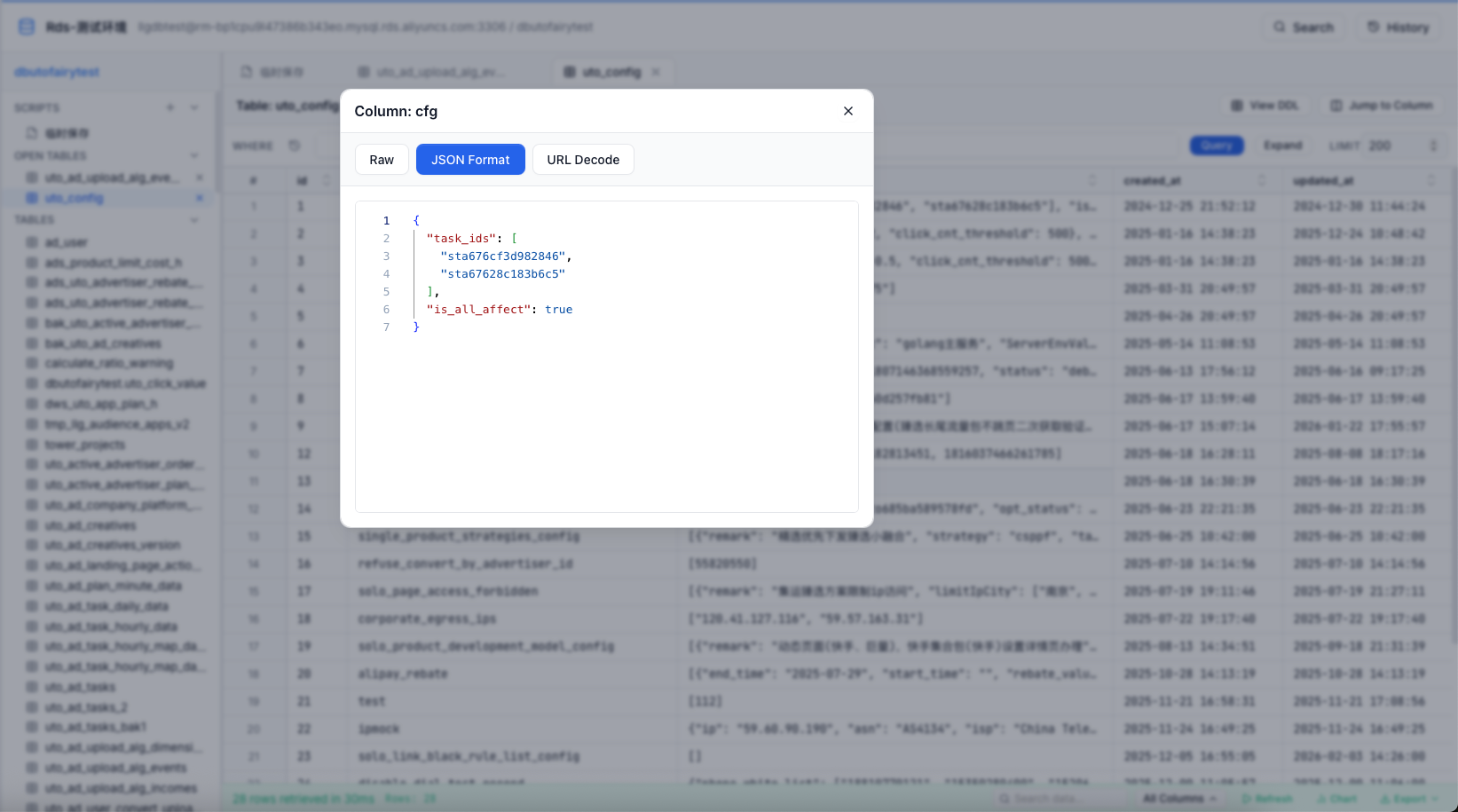The width and height of the screenshot is (1458, 812).
Task: Open the Chart view of results
Action: pos(1338,798)
